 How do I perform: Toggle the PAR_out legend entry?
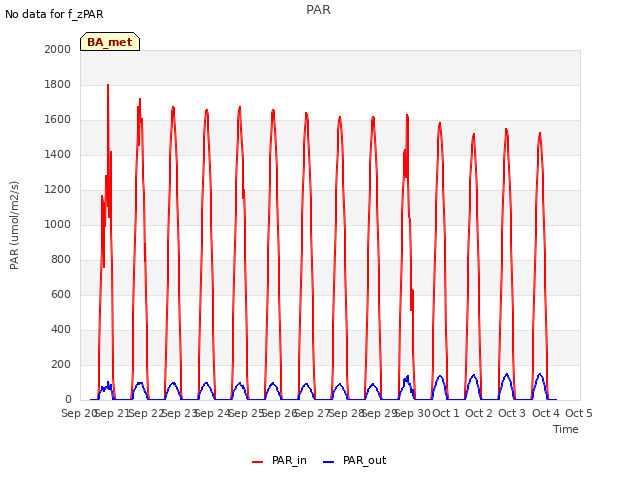(354, 460)
